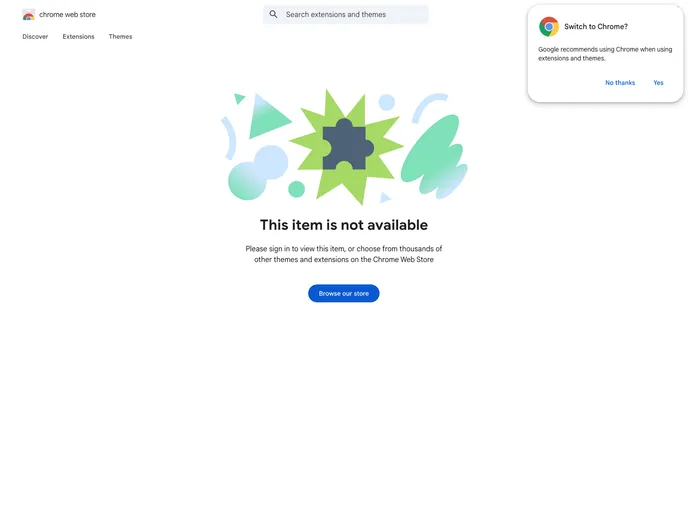Go to the Themes tab
The width and height of the screenshot is (688, 512).
pos(120,37)
